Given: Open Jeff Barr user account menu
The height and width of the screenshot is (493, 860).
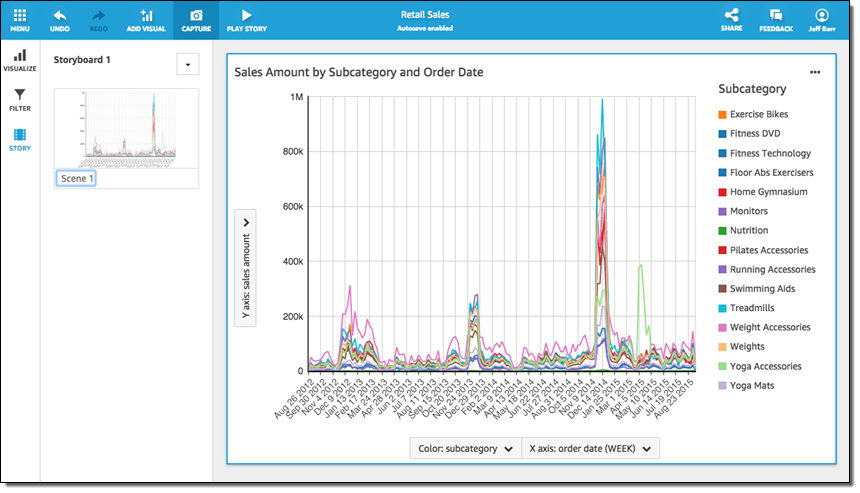Looking at the screenshot, I should tap(822, 17).
